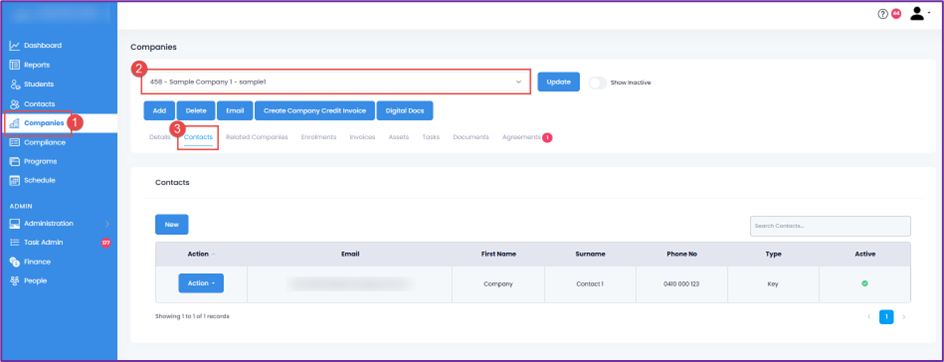The width and height of the screenshot is (944, 362).
Task: Click 'Showing 1 to 1 of 1 records' text
Action: 192,316
